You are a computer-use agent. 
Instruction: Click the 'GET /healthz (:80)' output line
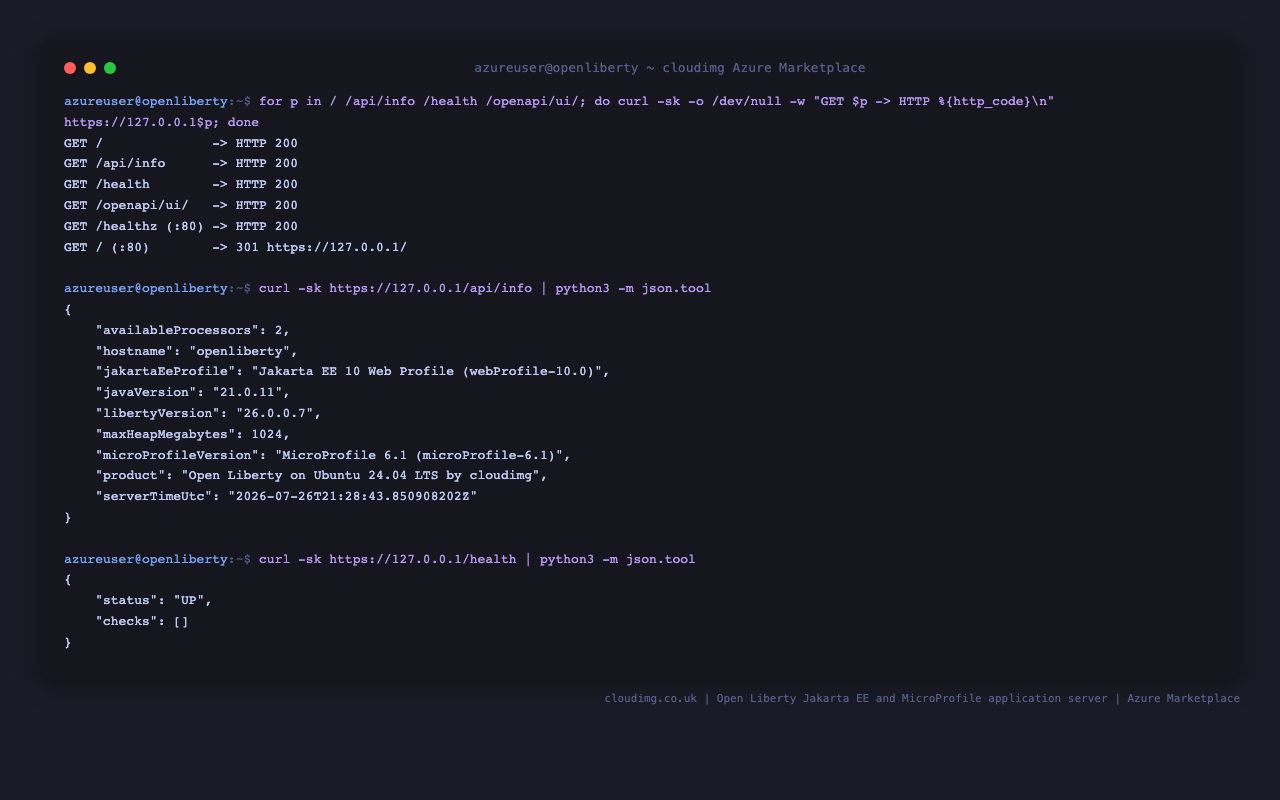(181, 226)
